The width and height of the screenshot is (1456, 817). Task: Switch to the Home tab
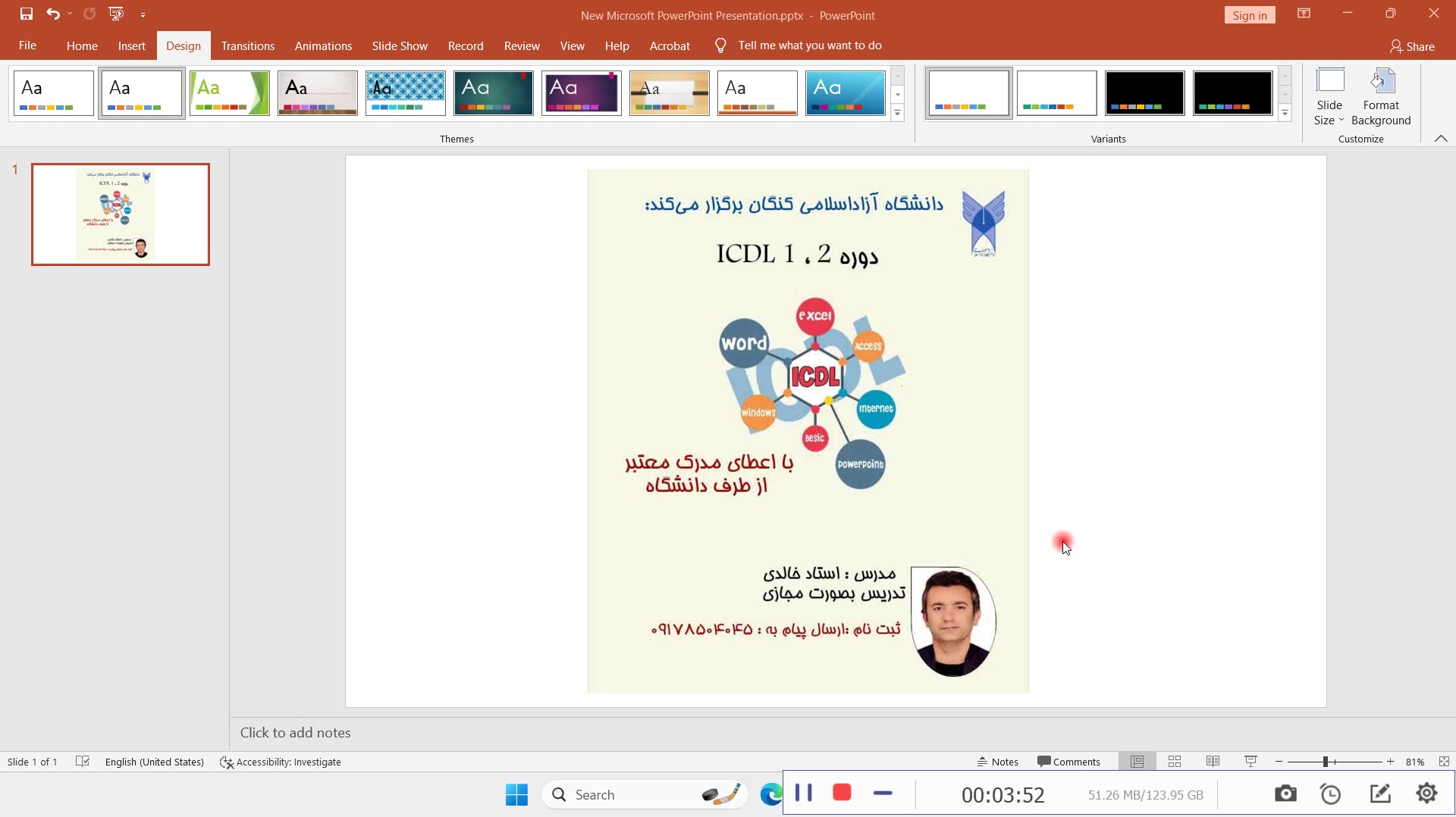[x=82, y=45]
